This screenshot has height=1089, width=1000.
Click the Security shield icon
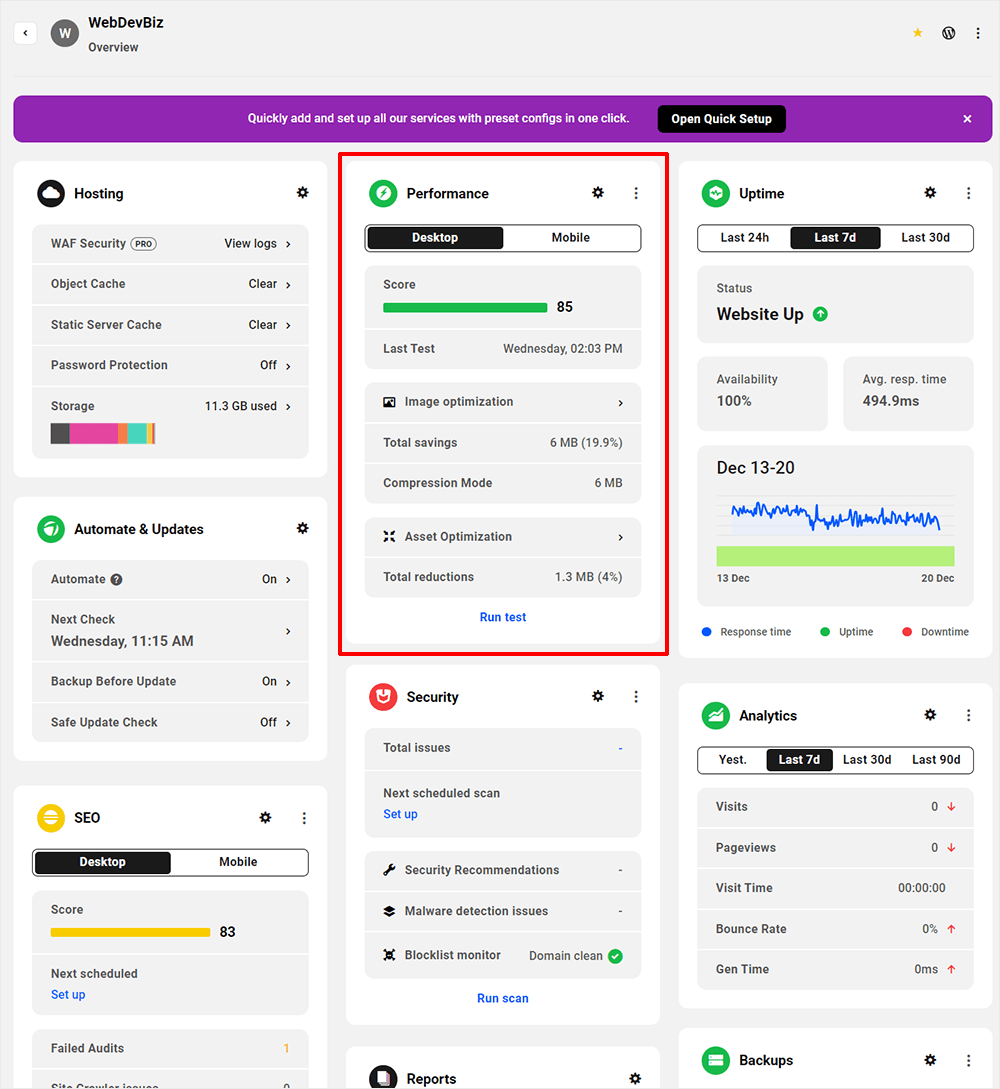pos(383,697)
